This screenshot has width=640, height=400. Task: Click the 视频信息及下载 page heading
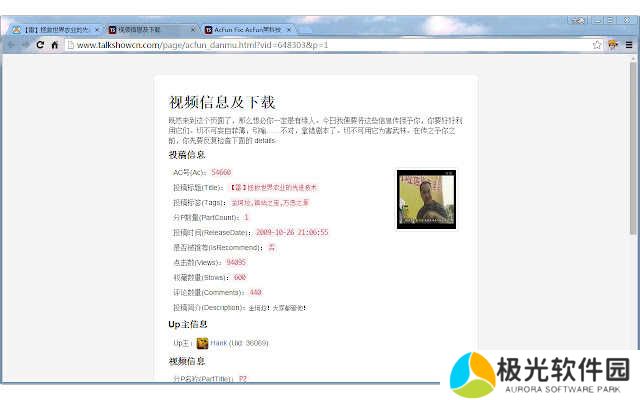coord(222,102)
